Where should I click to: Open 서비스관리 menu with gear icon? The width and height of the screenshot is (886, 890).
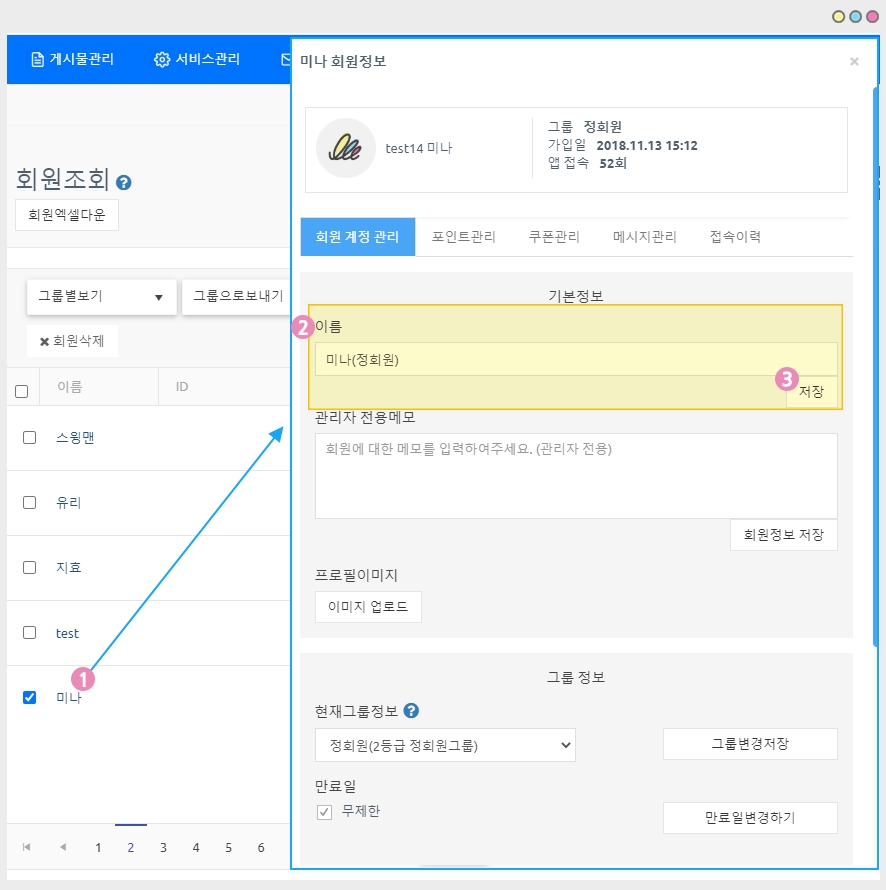point(197,59)
